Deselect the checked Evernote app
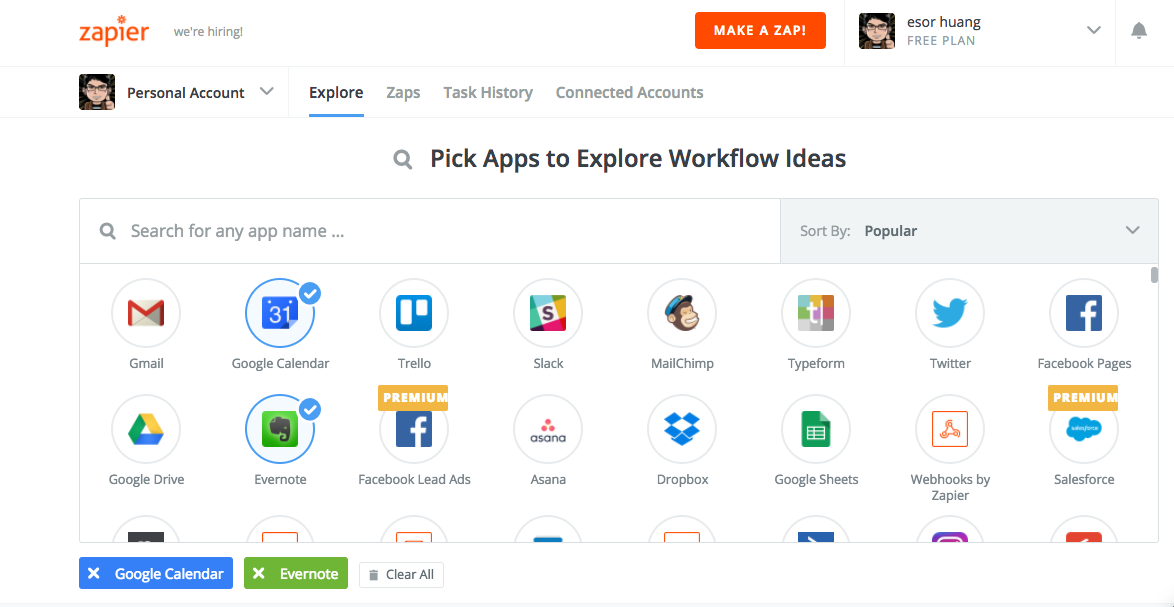The width and height of the screenshot is (1174, 607). coord(280,429)
